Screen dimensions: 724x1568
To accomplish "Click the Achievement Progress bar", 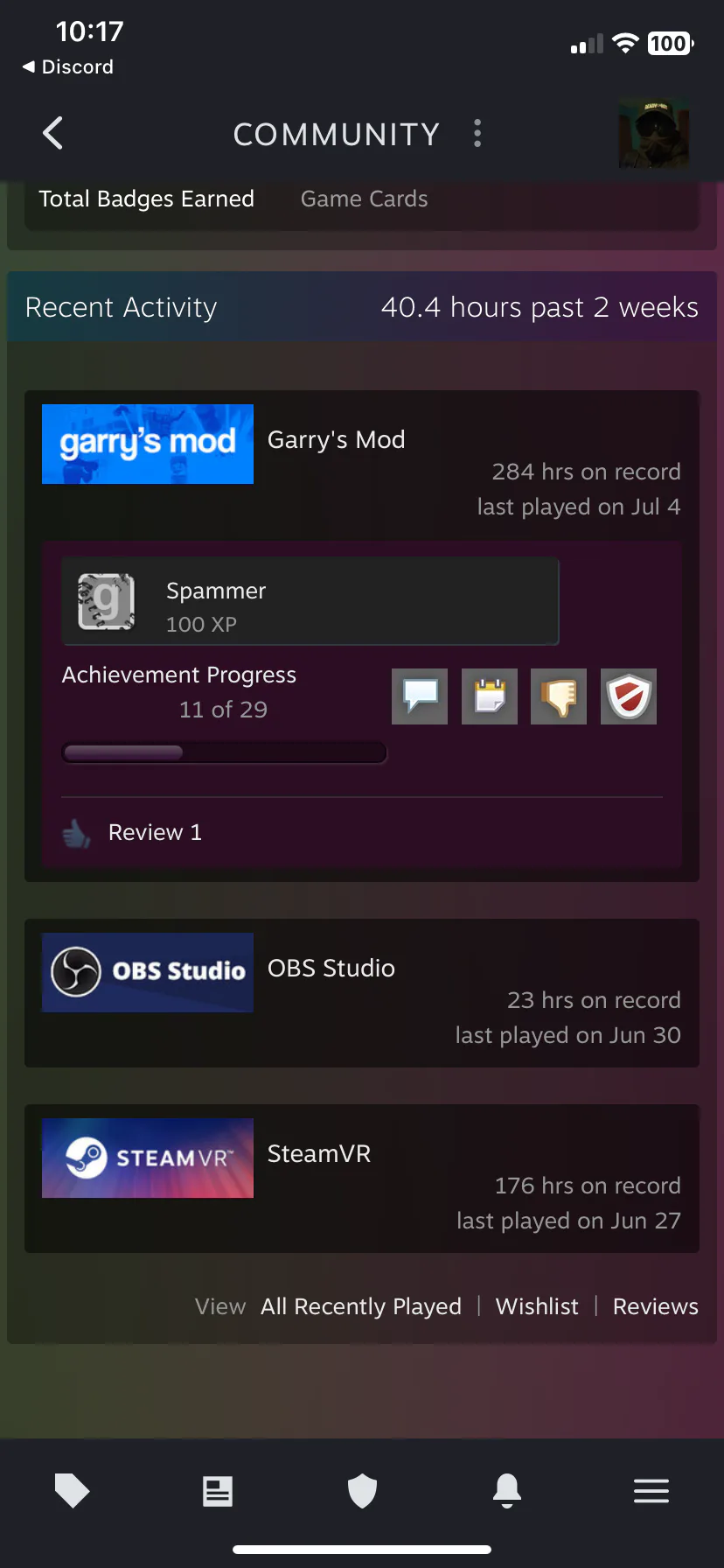I will [224, 752].
